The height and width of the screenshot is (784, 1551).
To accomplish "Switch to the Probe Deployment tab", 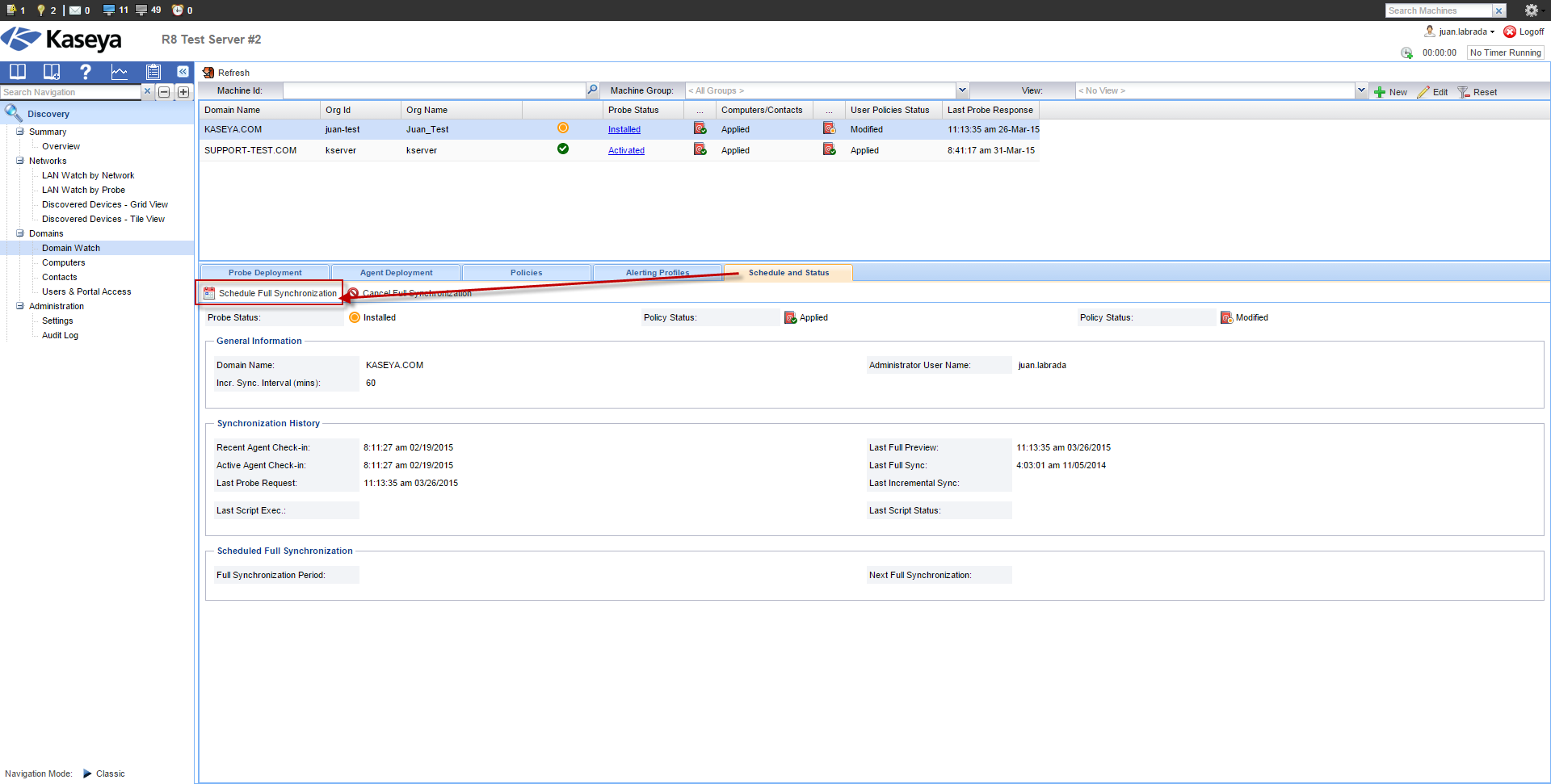I will 265,273.
